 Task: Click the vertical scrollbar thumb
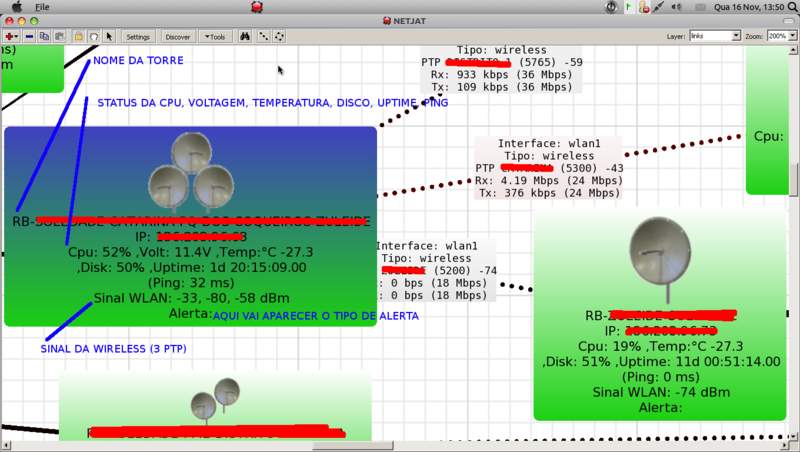[x=793, y=180]
